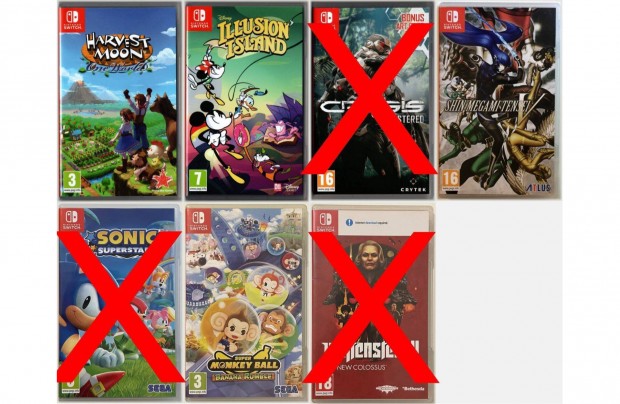Select the Super Monkey Ball Banana Rumble cover
The image size is (620, 404).
(x=246, y=303)
